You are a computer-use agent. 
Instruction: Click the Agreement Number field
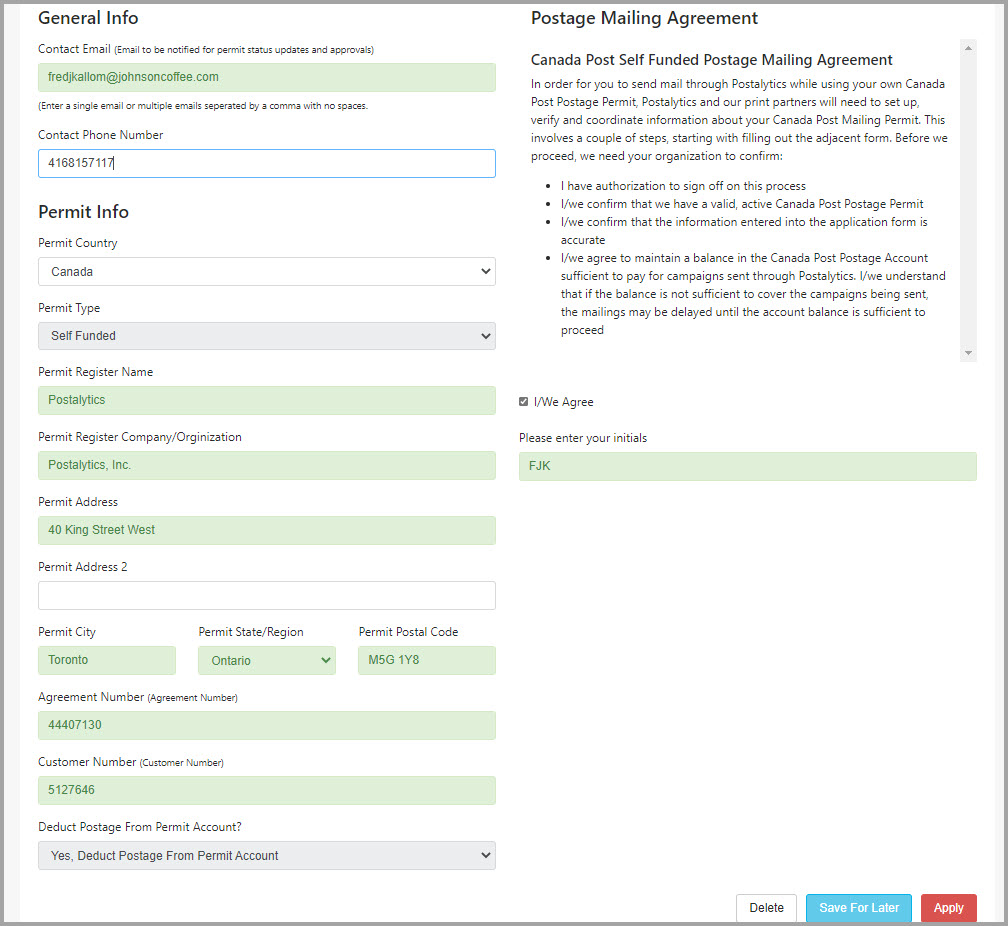pyautogui.click(x=267, y=725)
